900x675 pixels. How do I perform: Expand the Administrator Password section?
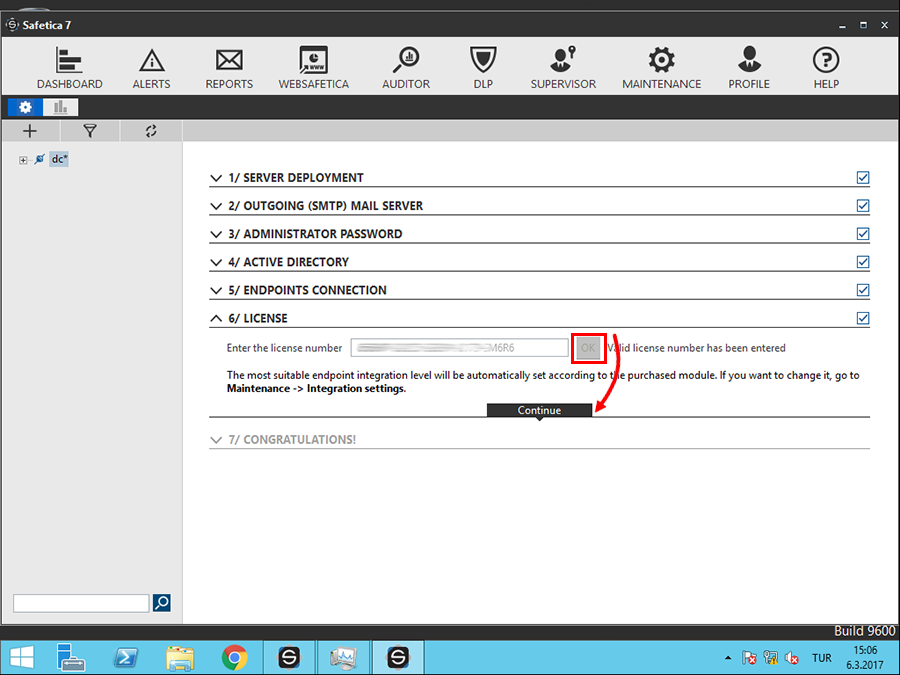216,234
